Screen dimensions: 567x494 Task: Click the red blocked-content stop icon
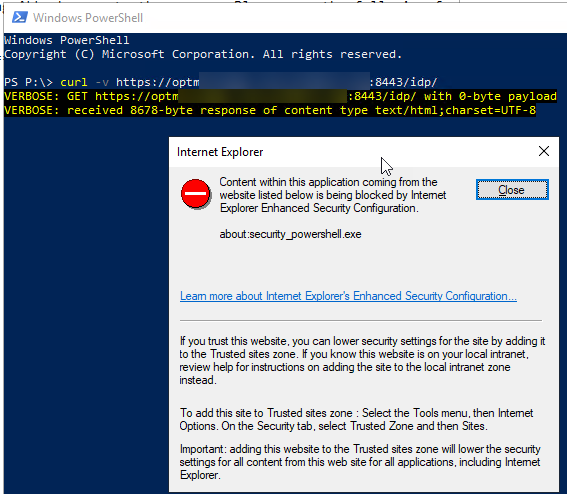point(196,194)
